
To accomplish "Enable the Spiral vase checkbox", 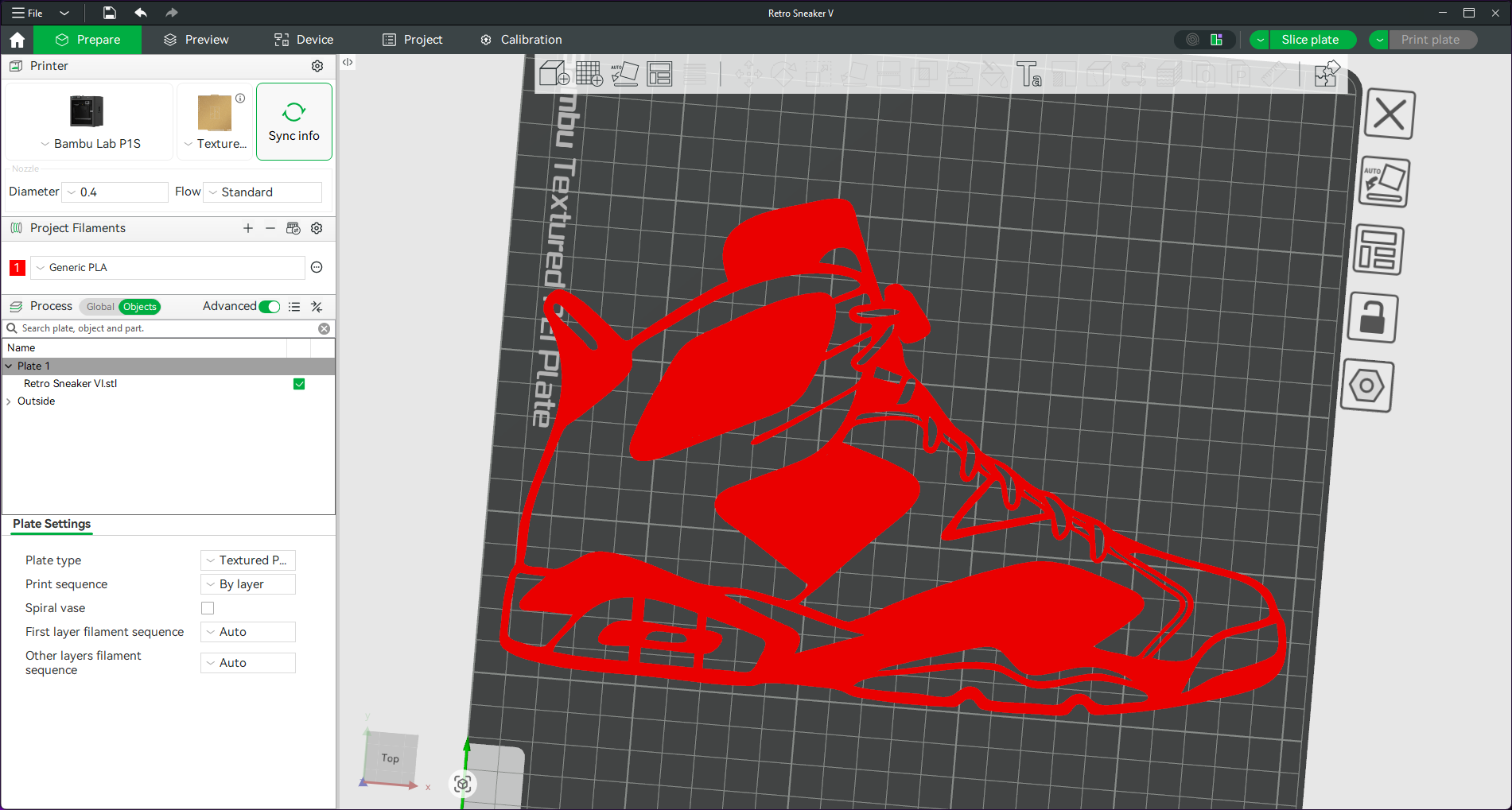I will (208, 608).
